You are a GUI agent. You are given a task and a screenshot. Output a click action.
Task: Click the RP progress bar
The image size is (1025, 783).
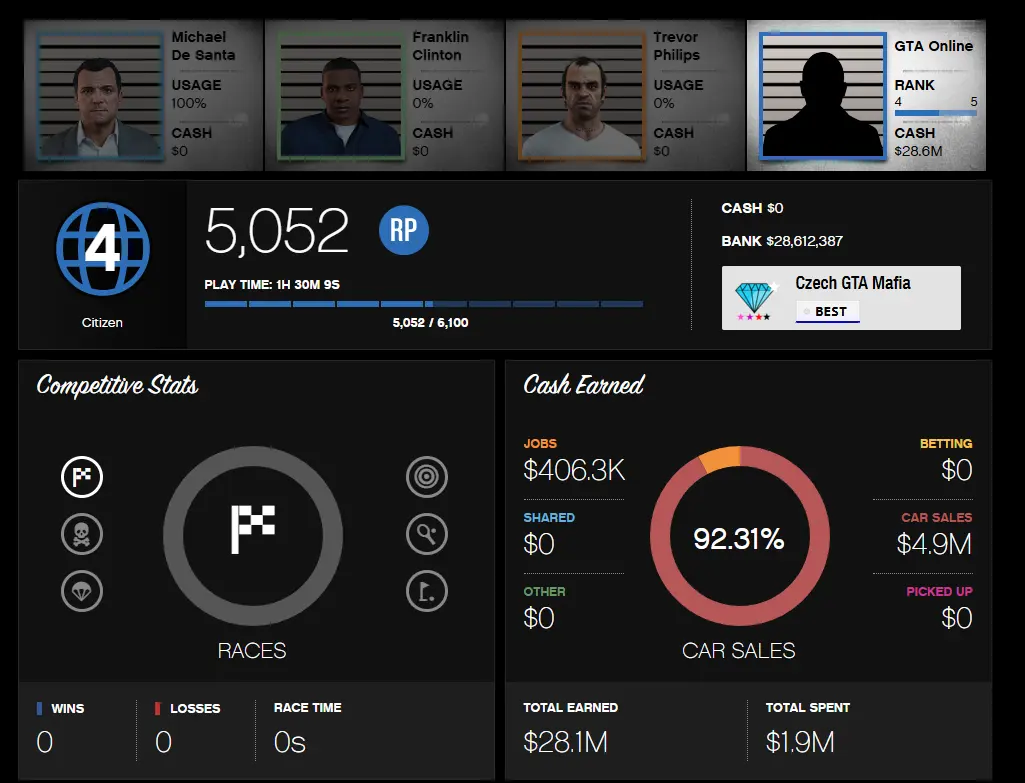(x=424, y=304)
